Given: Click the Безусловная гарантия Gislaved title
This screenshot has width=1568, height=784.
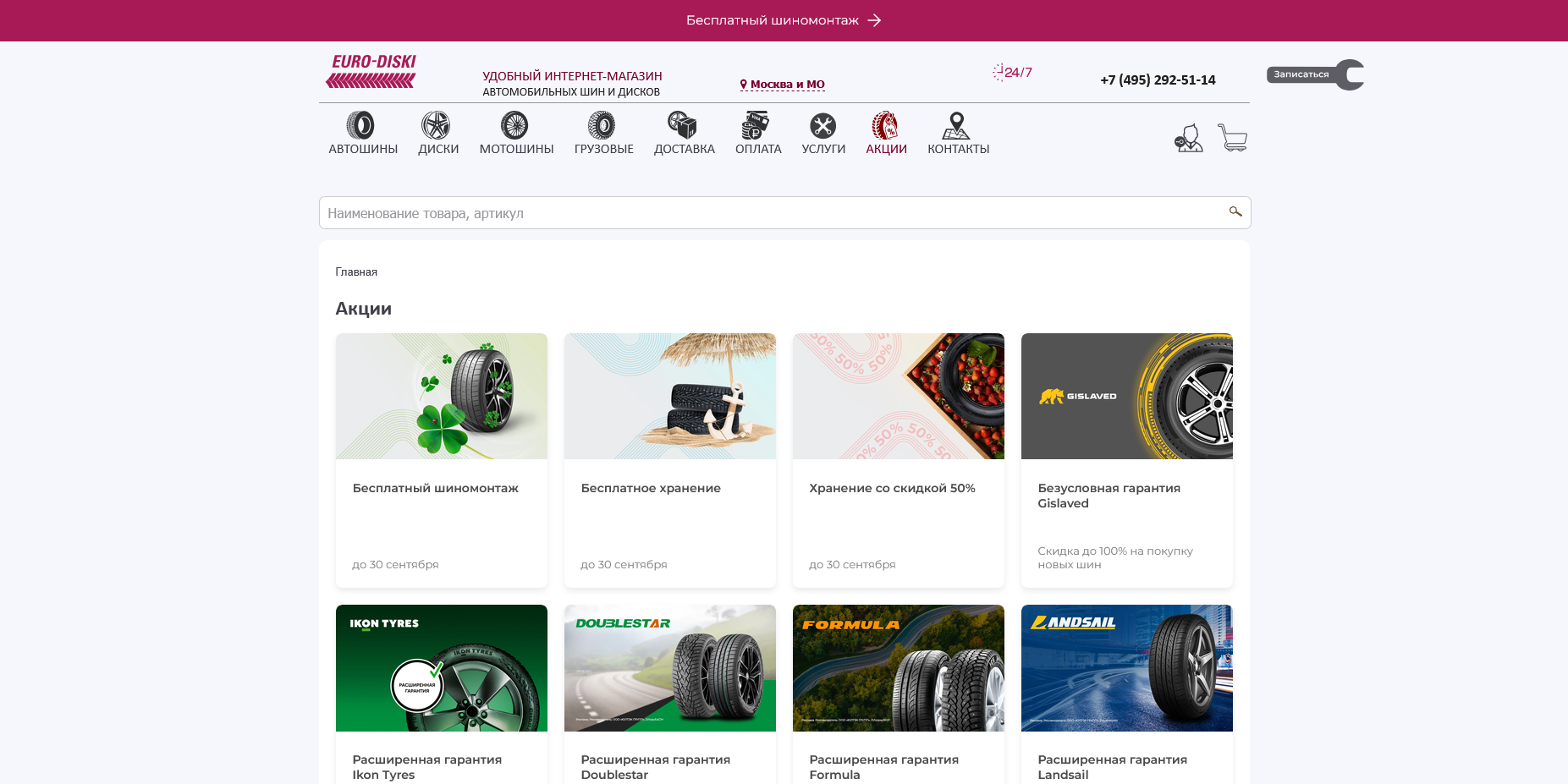Looking at the screenshot, I should tap(1109, 496).
